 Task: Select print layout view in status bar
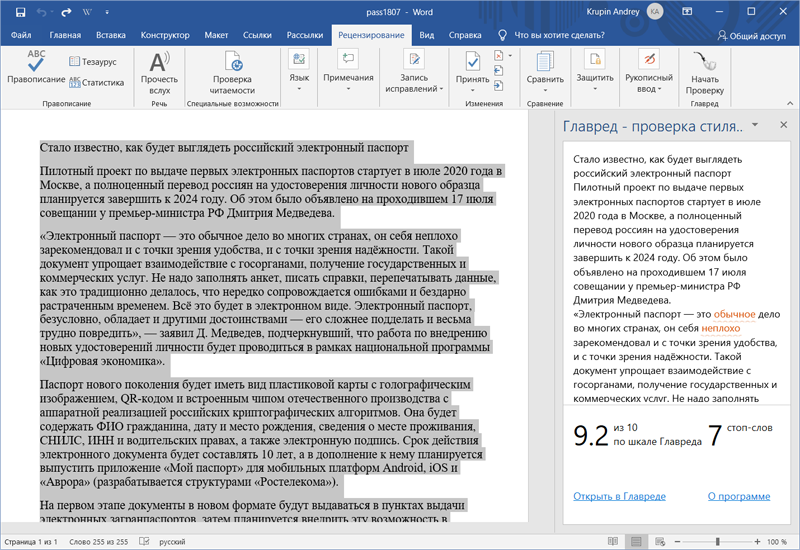(634, 541)
